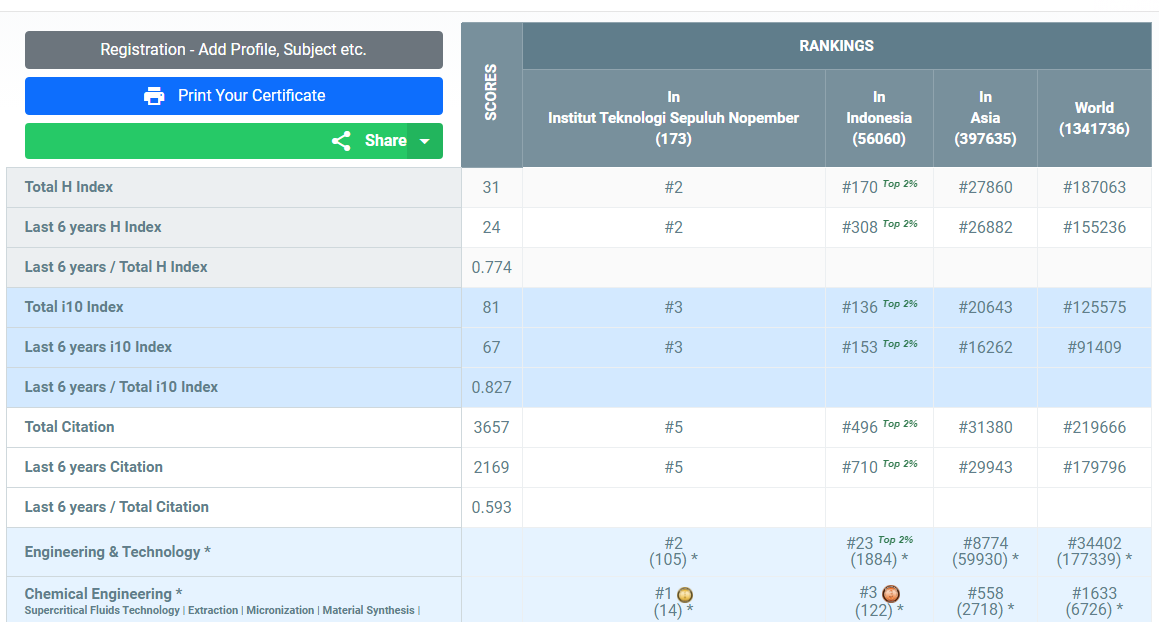Click the share network icon
This screenshot has width=1159, height=622.
pos(341,141)
